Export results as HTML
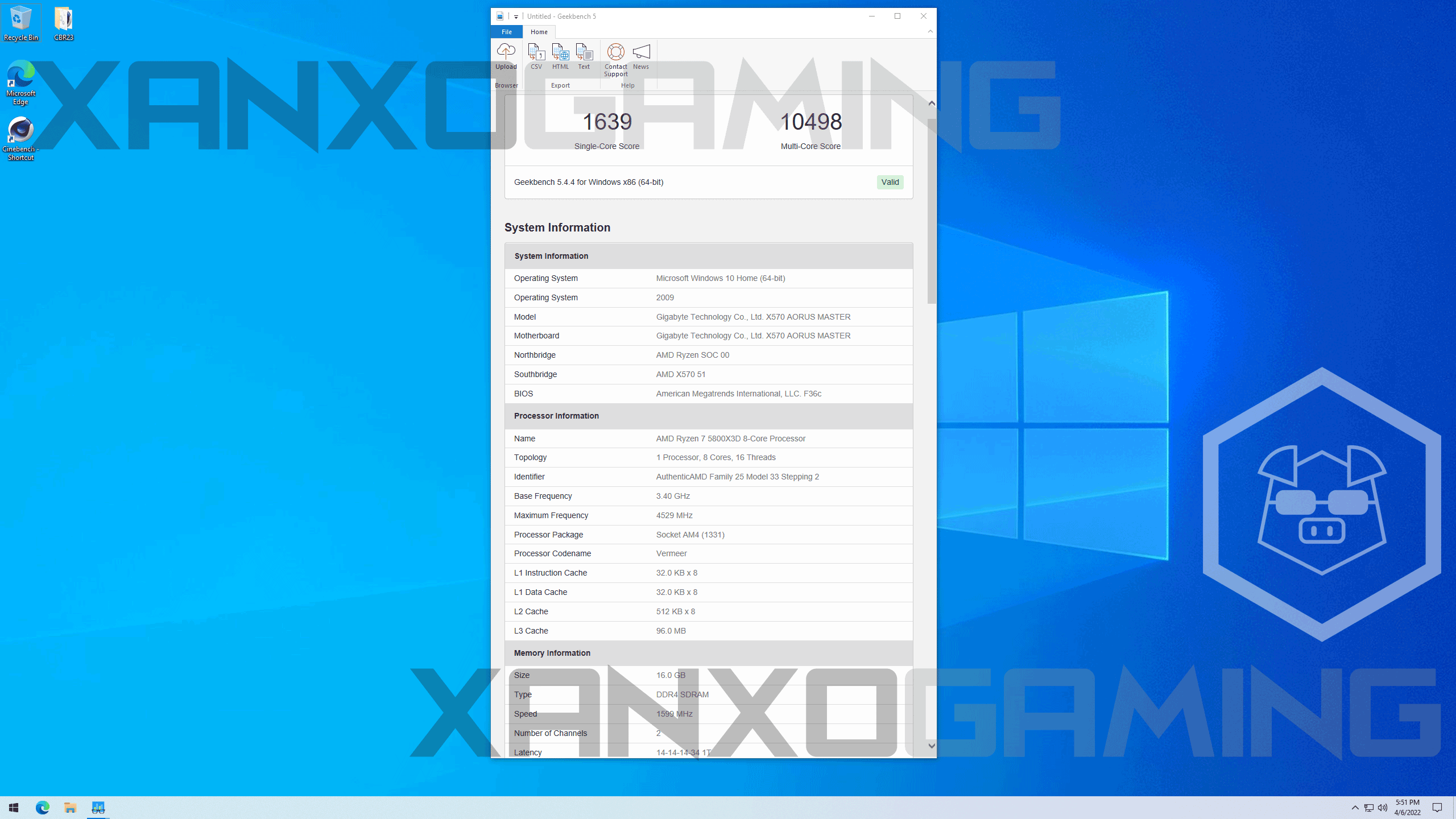This screenshot has width=1456, height=819. 560,56
